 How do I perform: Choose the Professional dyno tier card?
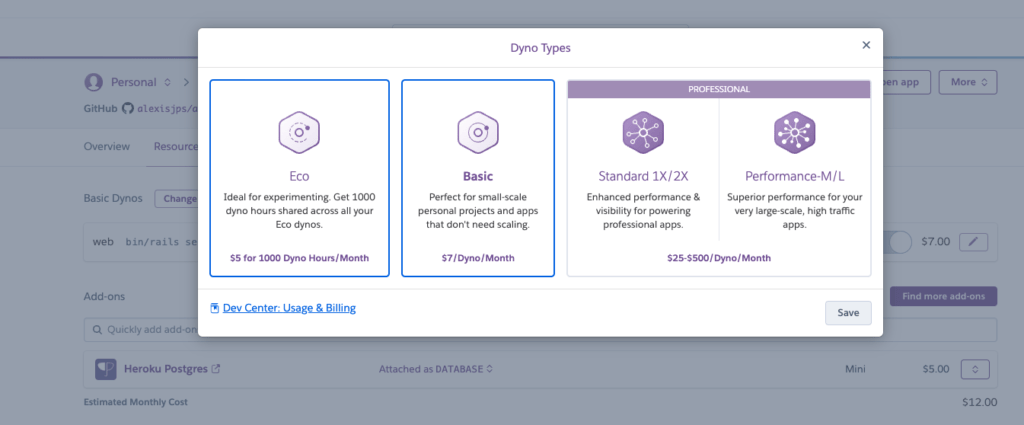[719, 178]
